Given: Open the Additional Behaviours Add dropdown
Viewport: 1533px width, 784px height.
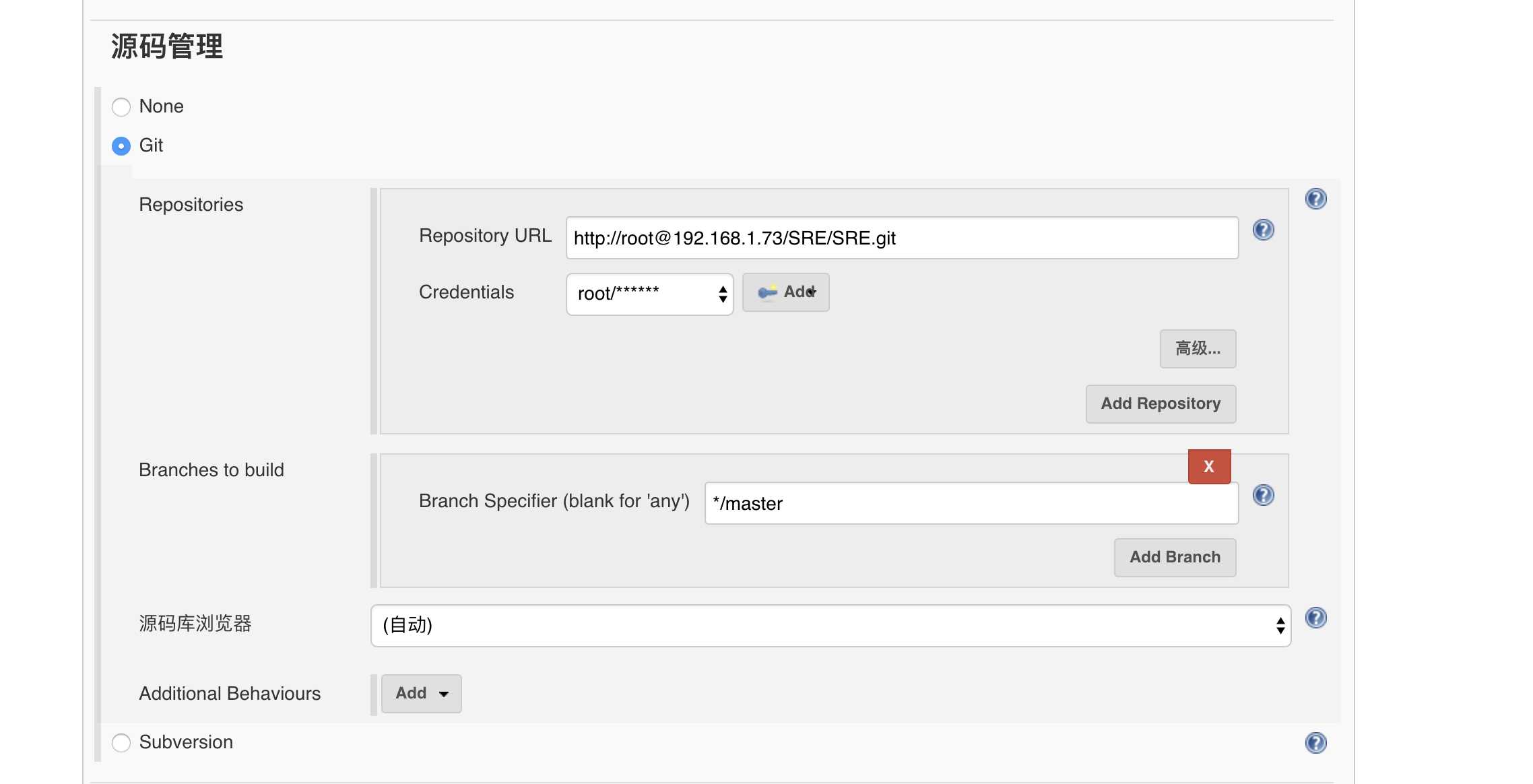Looking at the screenshot, I should click(421, 694).
